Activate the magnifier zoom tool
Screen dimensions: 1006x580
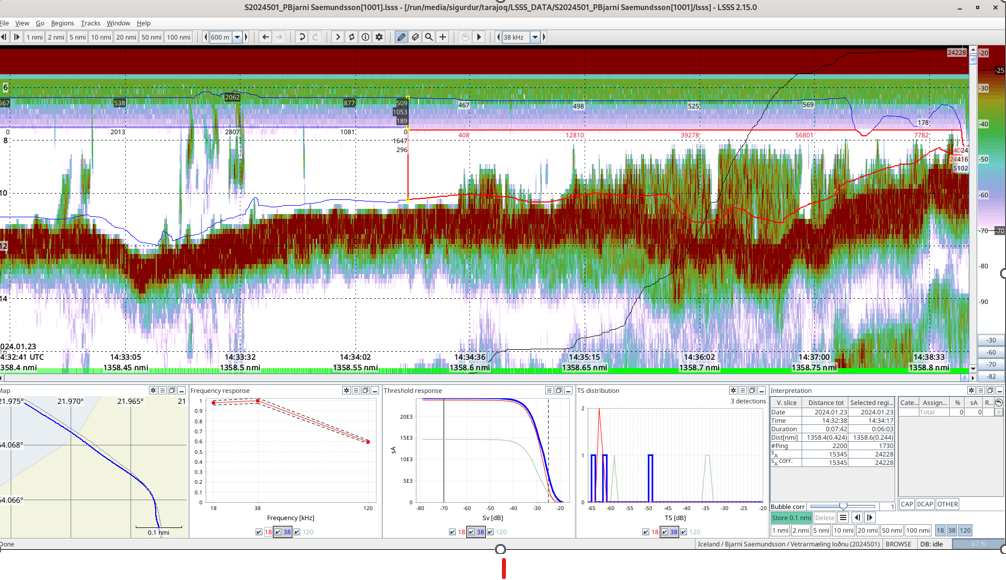(x=429, y=37)
